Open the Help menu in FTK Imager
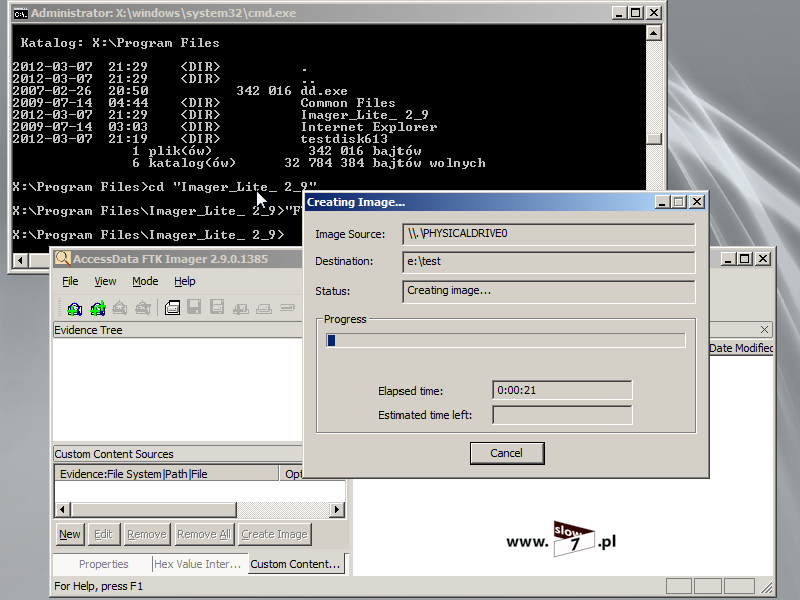The image size is (800, 600). coord(185,281)
